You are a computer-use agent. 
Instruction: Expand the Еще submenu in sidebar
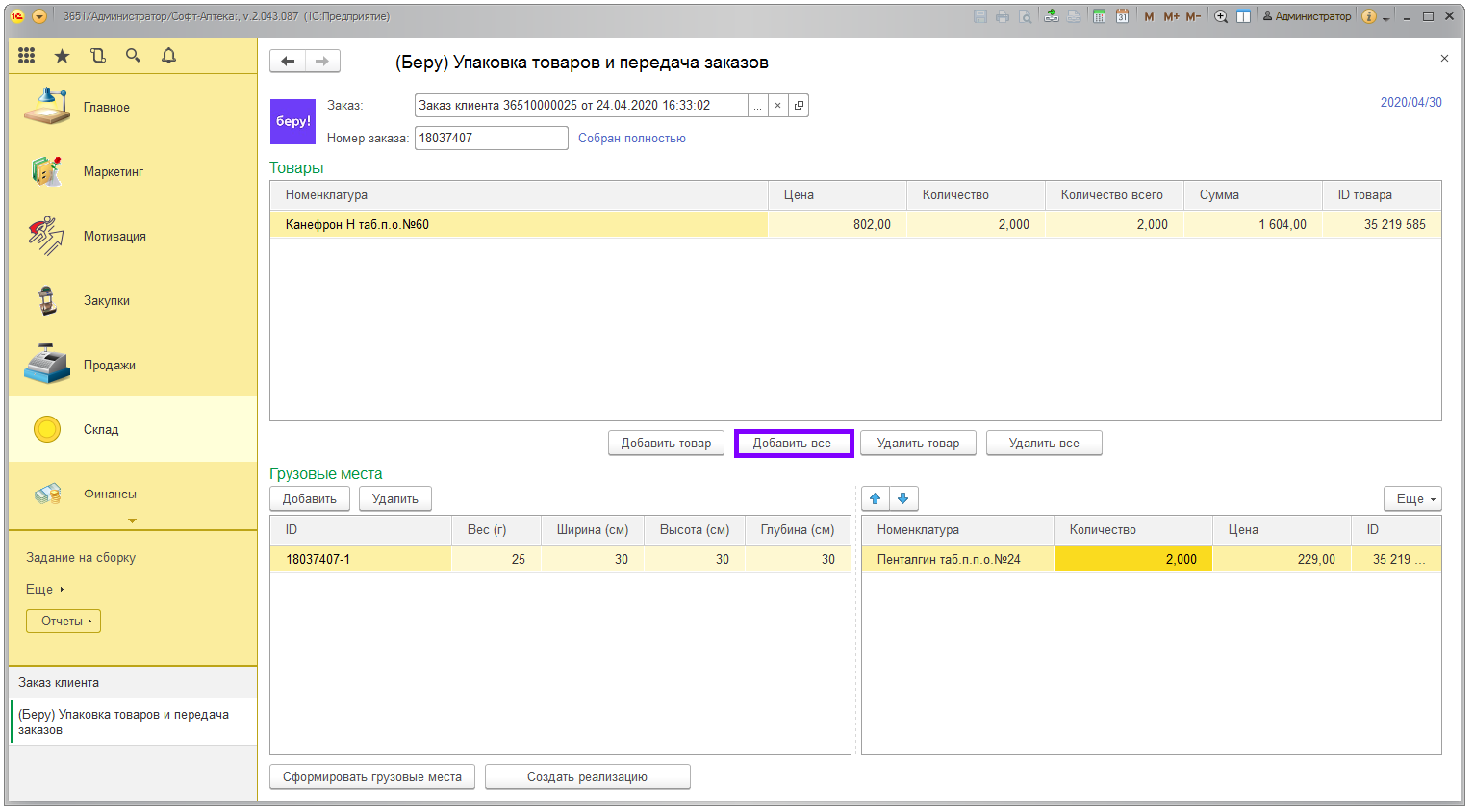(x=44, y=589)
